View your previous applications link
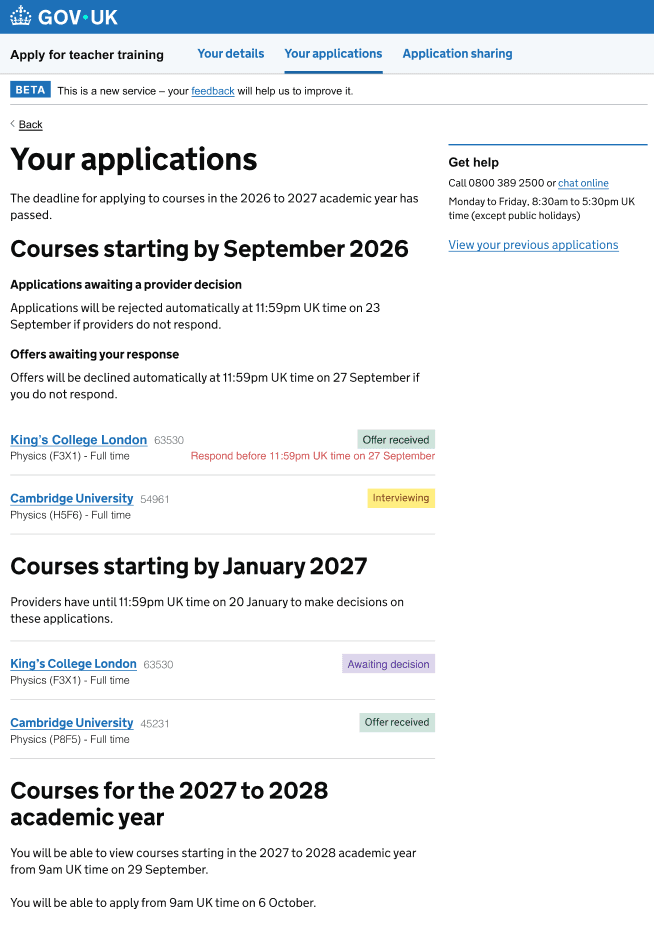This screenshot has width=654, height=925. [533, 245]
